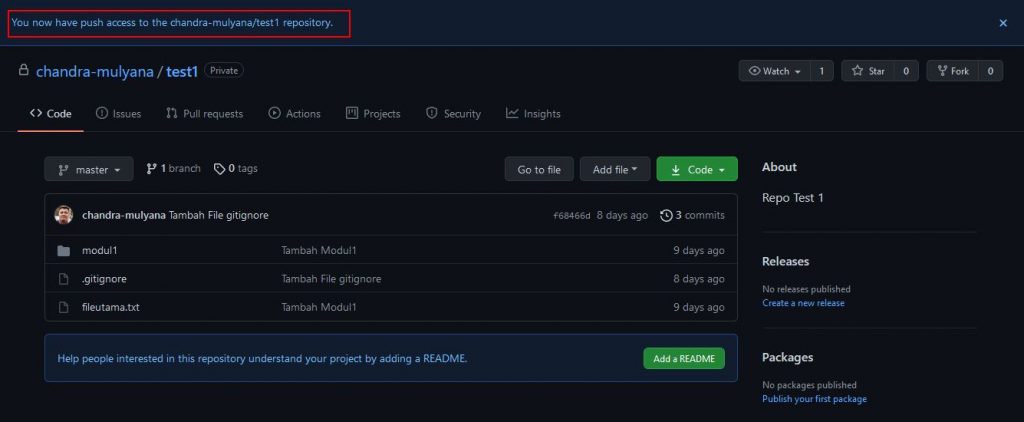Click the modul1 folder icon
This screenshot has height=422, width=1024.
click(64, 250)
